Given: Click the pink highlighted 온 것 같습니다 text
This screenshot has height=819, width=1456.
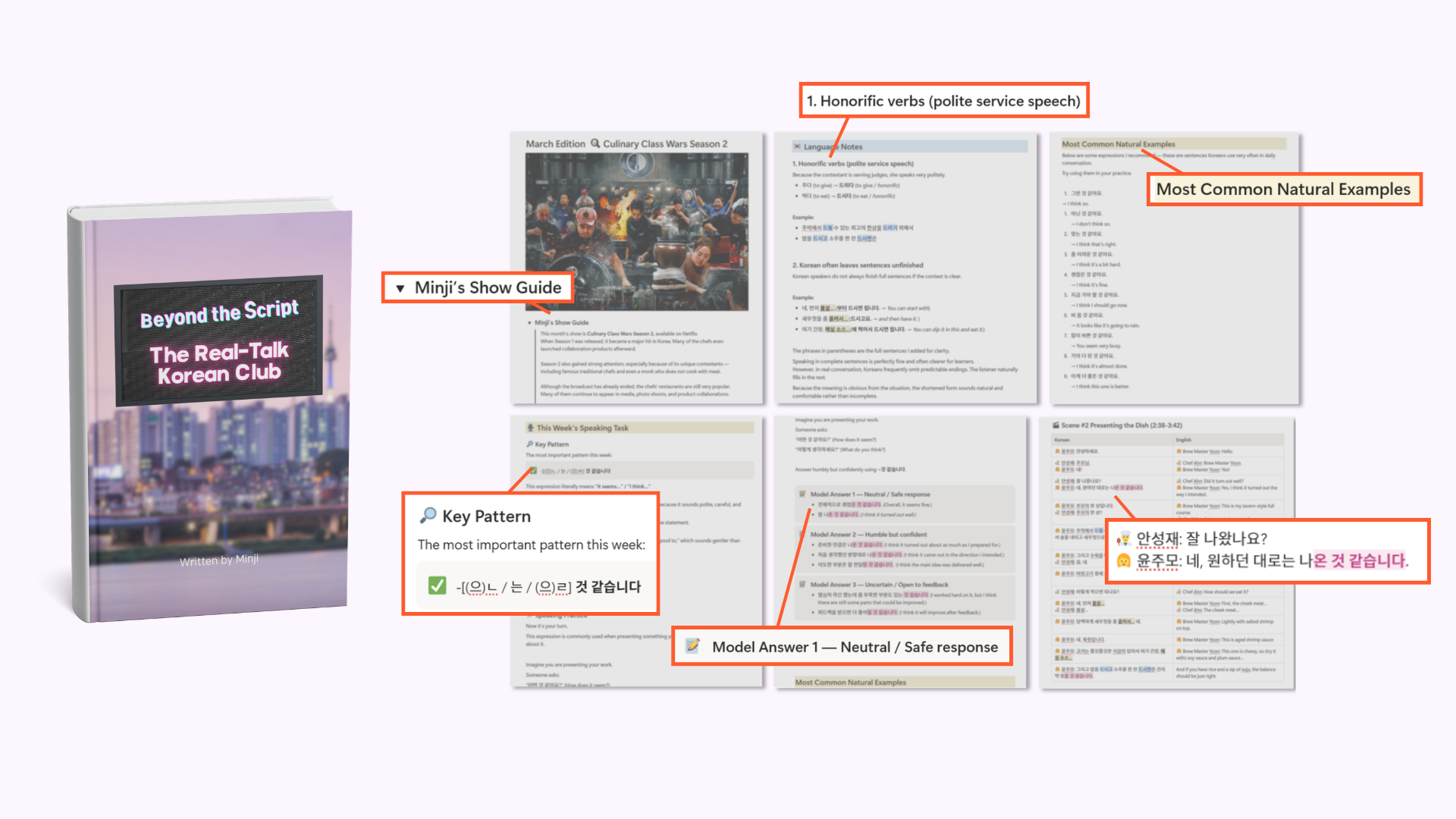Looking at the screenshot, I should click(1360, 560).
